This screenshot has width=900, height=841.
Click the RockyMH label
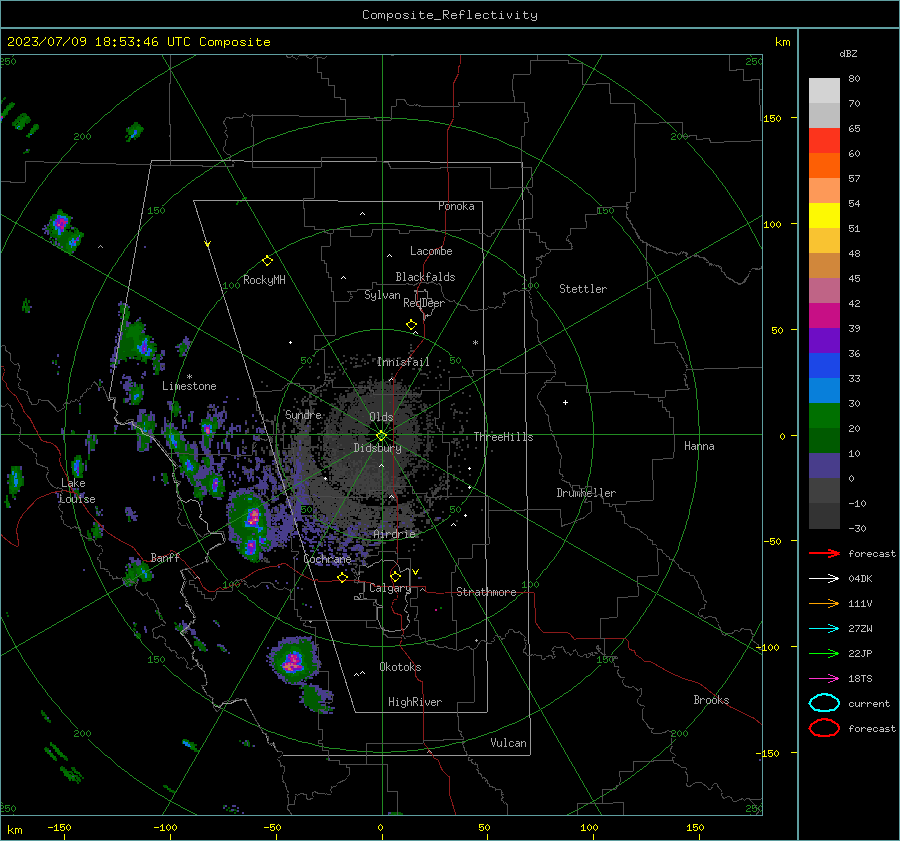click(264, 280)
